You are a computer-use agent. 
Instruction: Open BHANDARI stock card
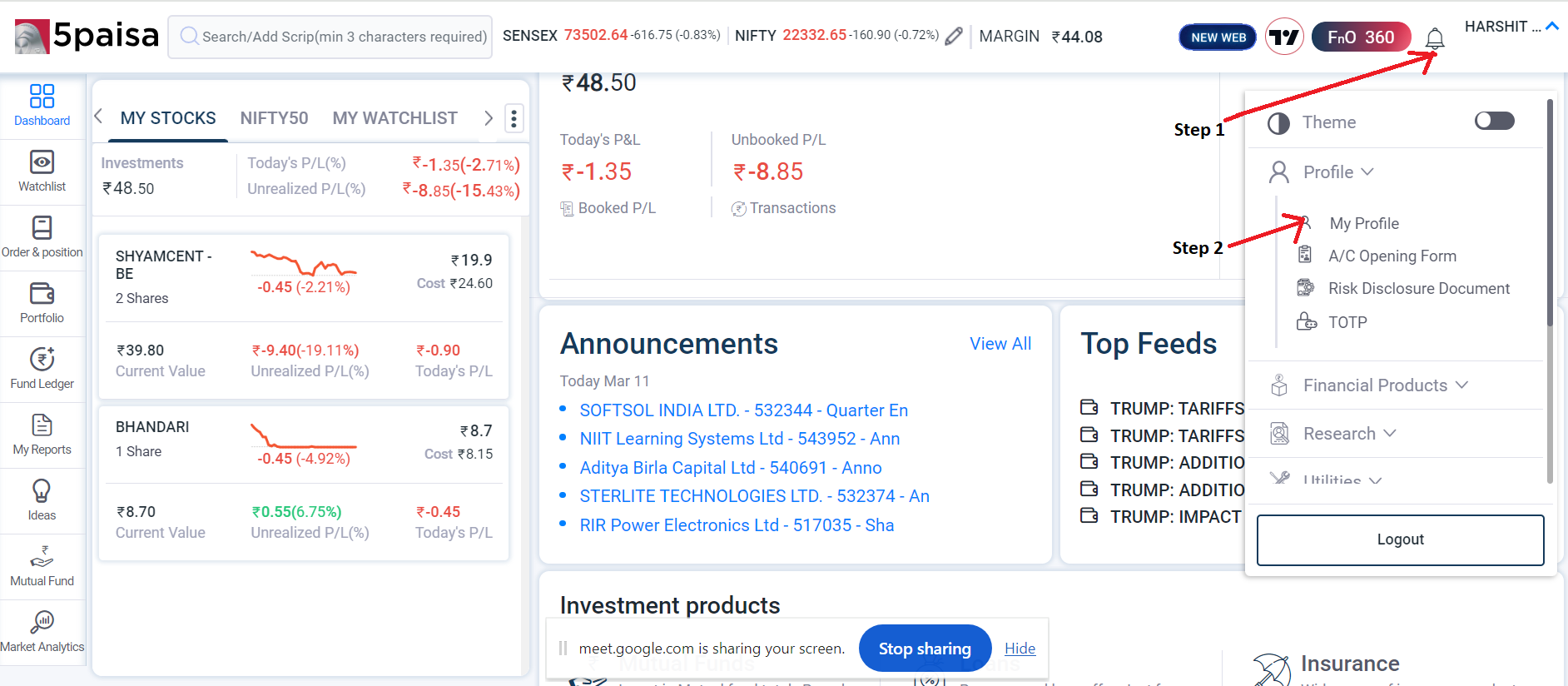click(x=304, y=483)
